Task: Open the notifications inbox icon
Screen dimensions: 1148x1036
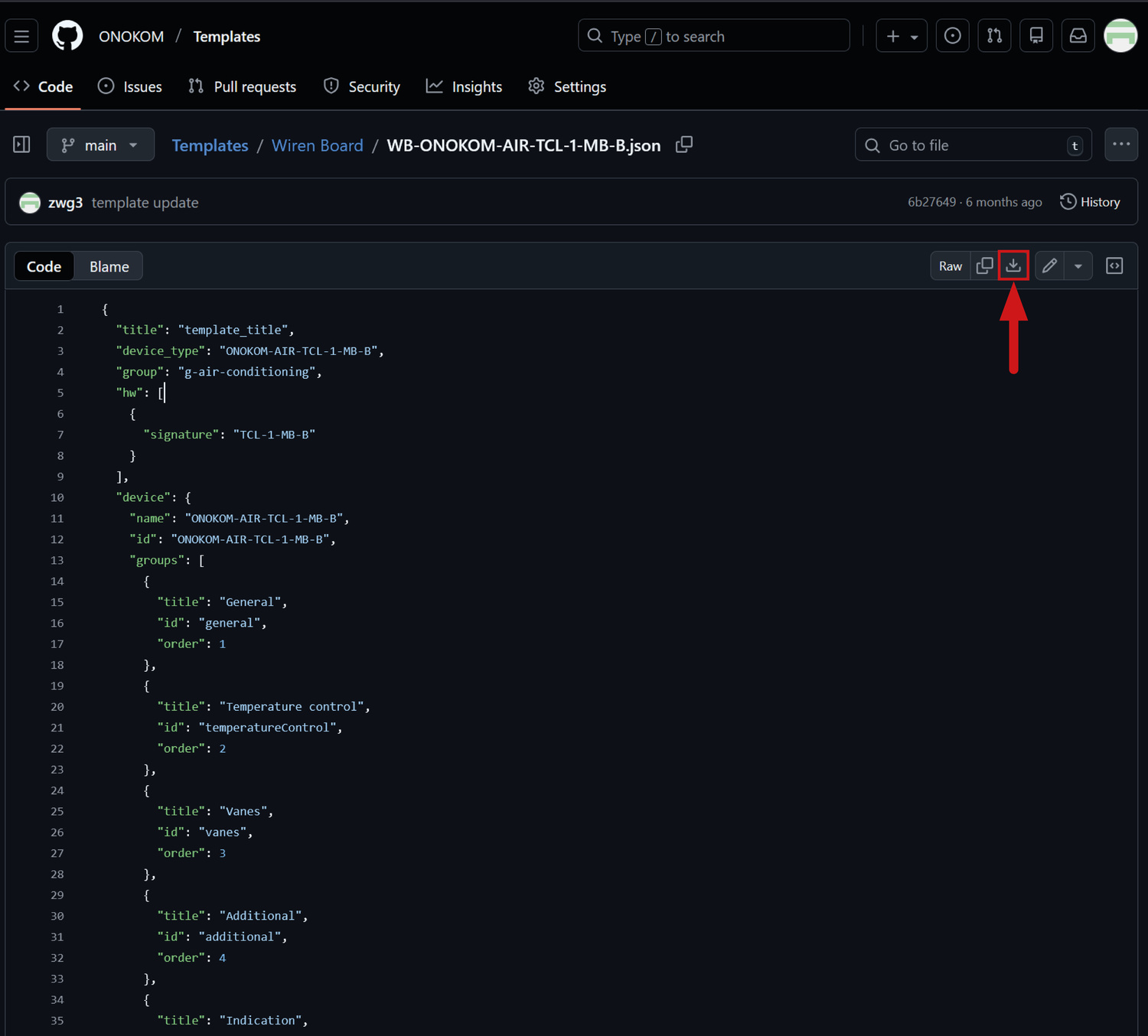Action: 1078,36
